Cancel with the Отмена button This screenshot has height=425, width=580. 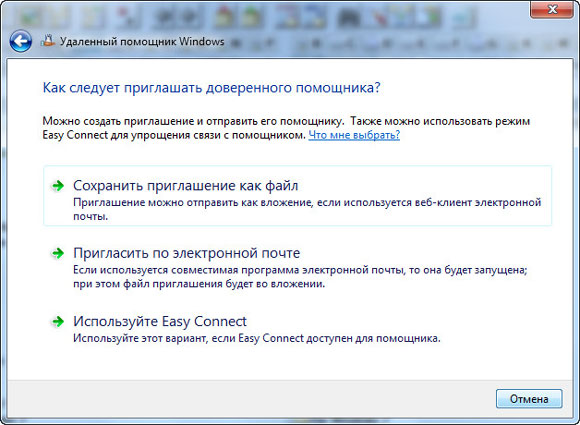coord(529,399)
